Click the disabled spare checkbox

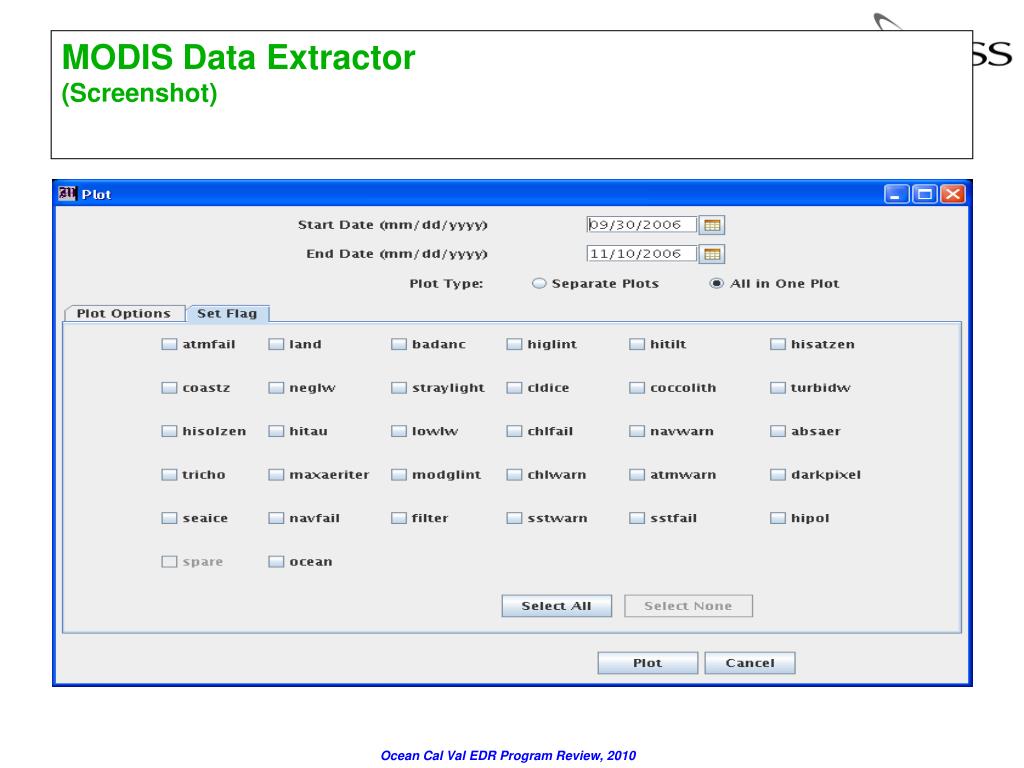(x=169, y=562)
